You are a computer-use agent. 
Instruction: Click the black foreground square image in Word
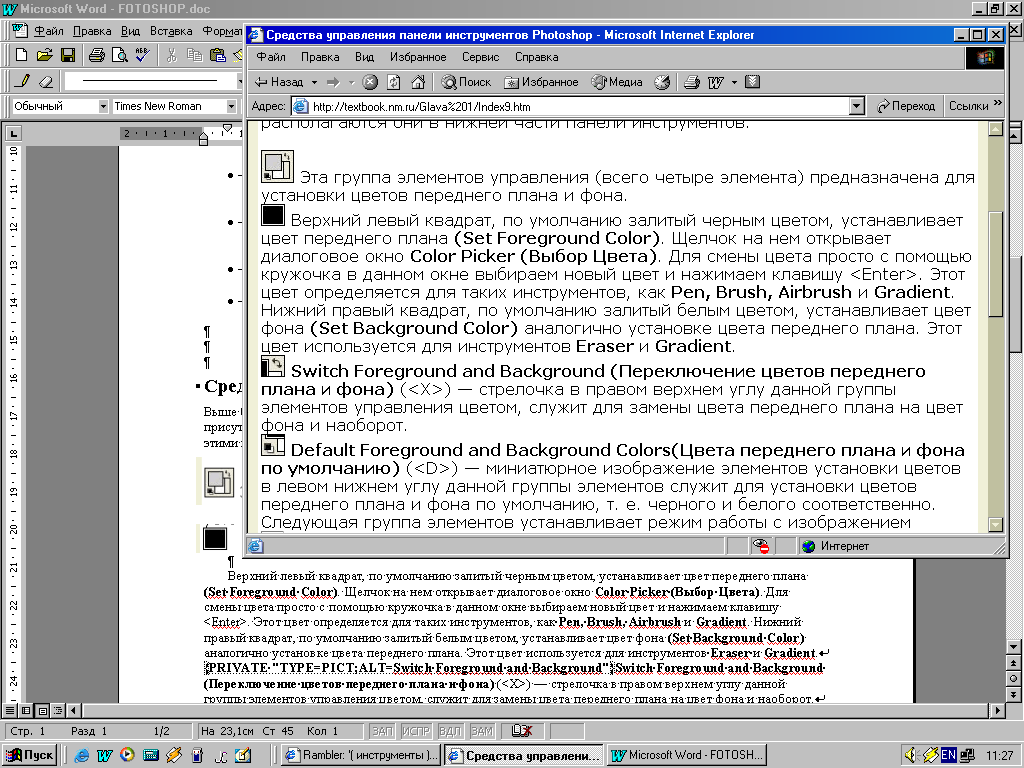point(215,538)
